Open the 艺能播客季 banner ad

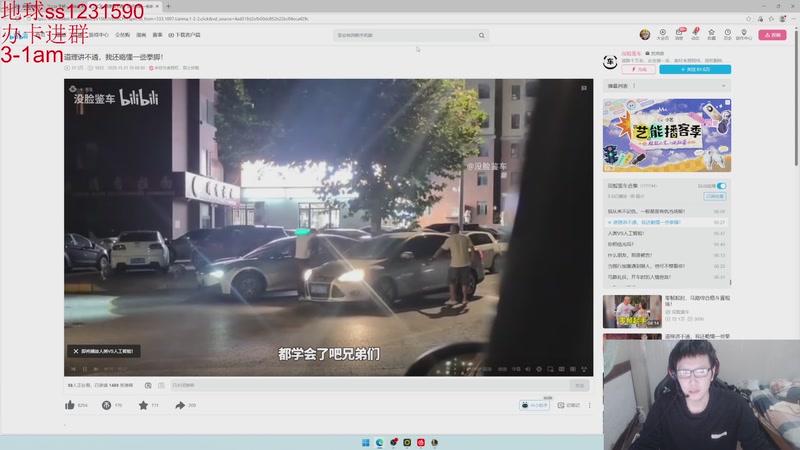[x=667, y=135]
